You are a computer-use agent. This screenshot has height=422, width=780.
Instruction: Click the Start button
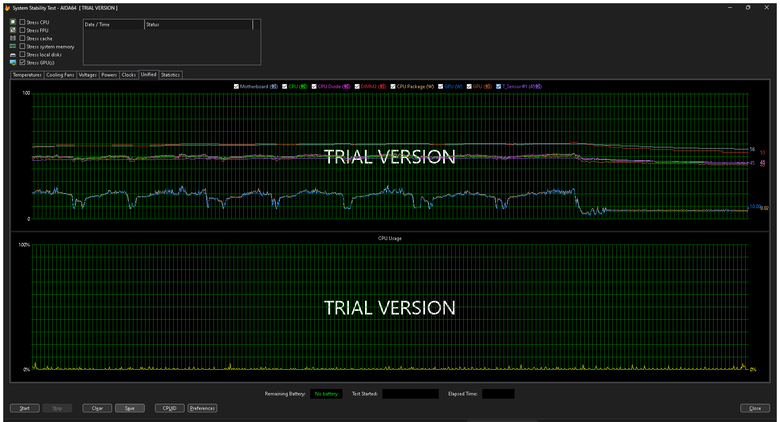(x=24, y=408)
